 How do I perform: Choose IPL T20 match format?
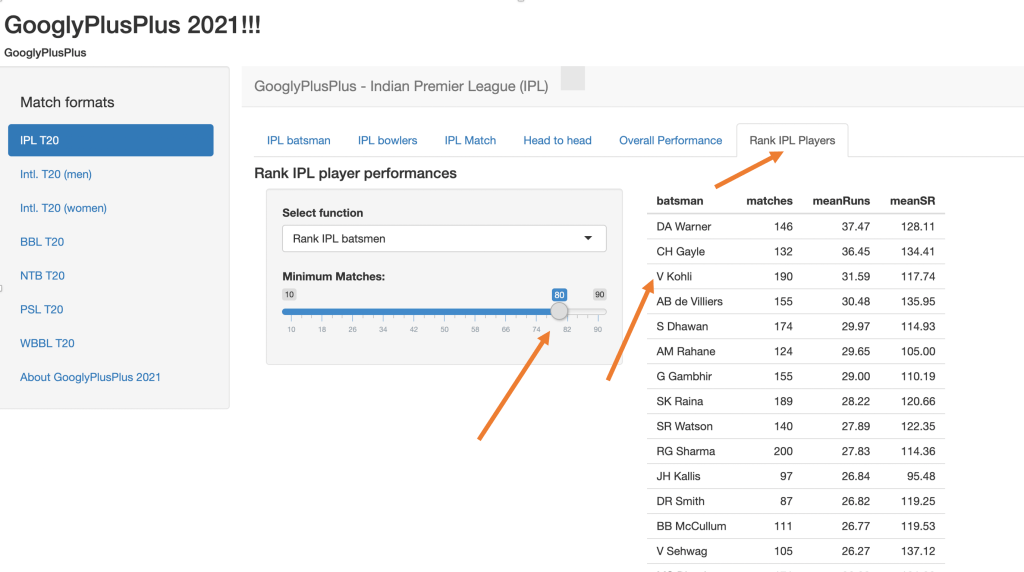110,140
